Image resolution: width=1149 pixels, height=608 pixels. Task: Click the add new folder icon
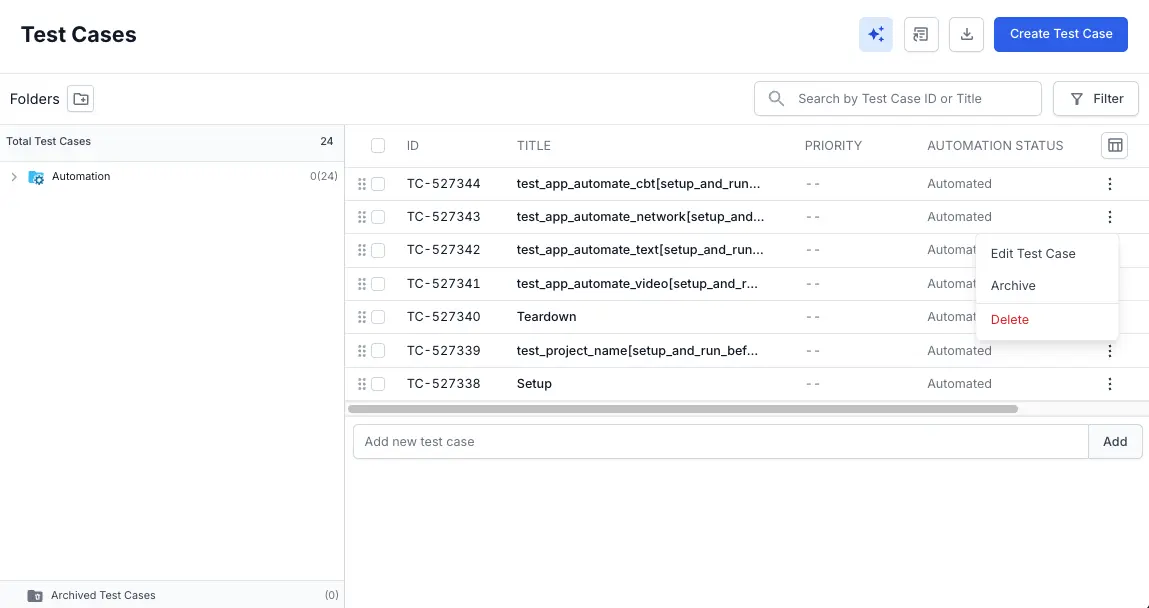pos(81,99)
